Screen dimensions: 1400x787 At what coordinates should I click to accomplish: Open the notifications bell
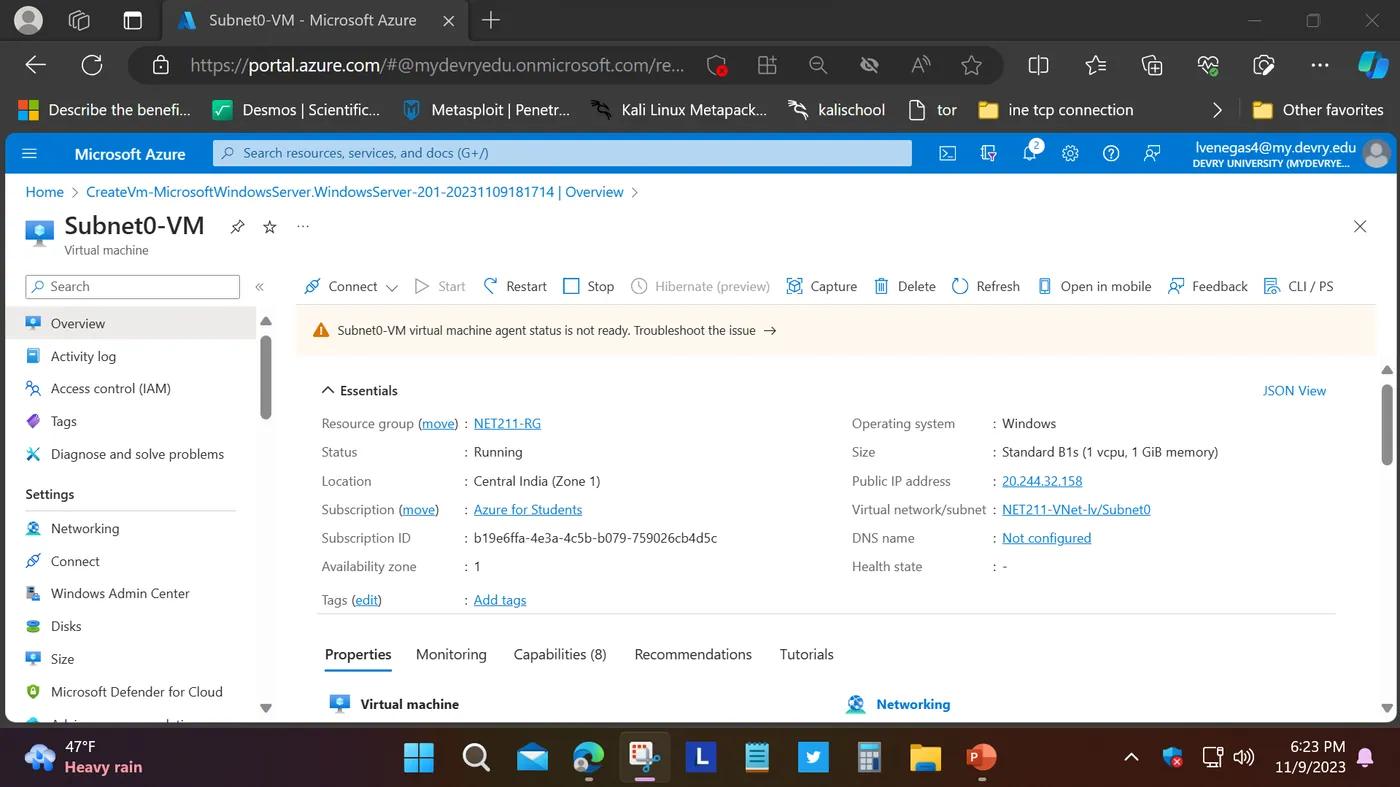pyautogui.click(x=1031, y=153)
